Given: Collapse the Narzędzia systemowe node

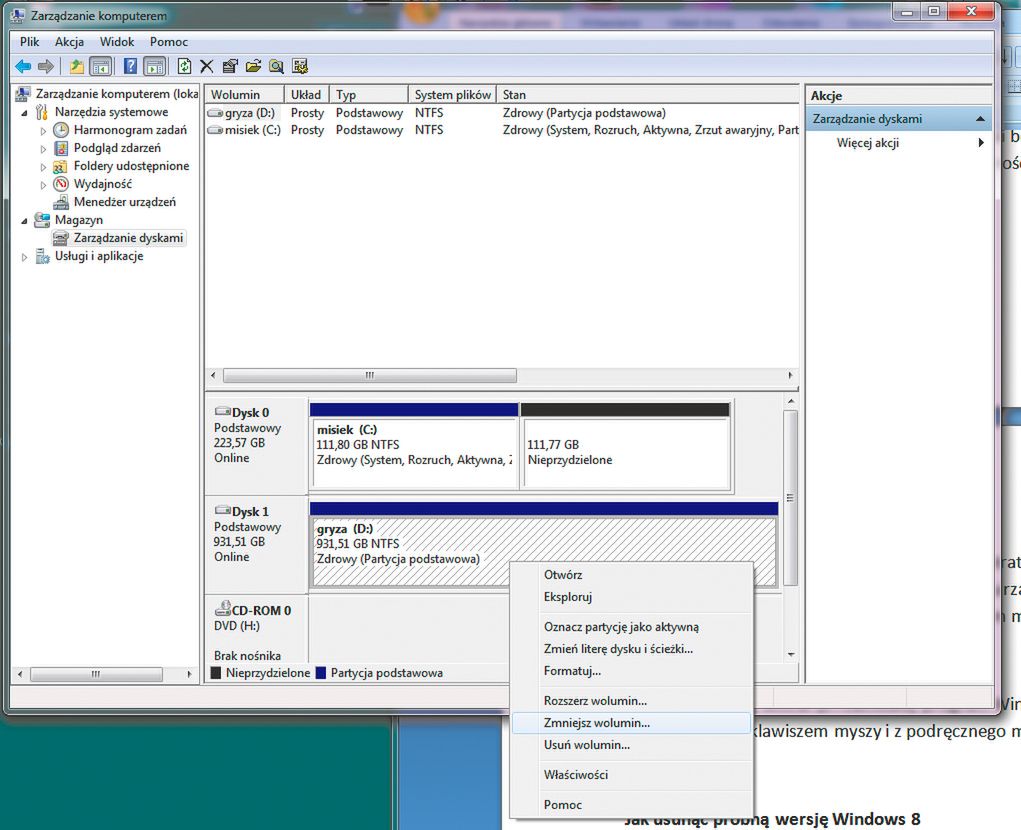Looking at the screenshot, I should tap(25, 113).
